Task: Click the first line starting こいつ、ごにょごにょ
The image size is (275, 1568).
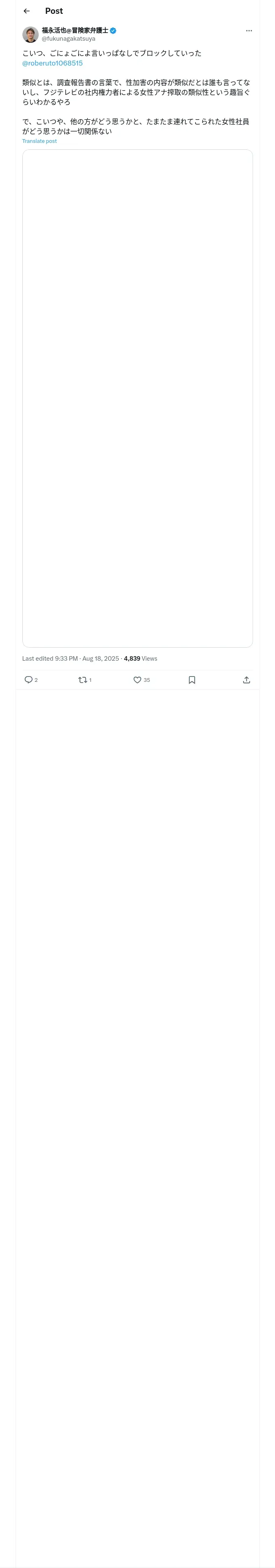Action: point(112,54)
